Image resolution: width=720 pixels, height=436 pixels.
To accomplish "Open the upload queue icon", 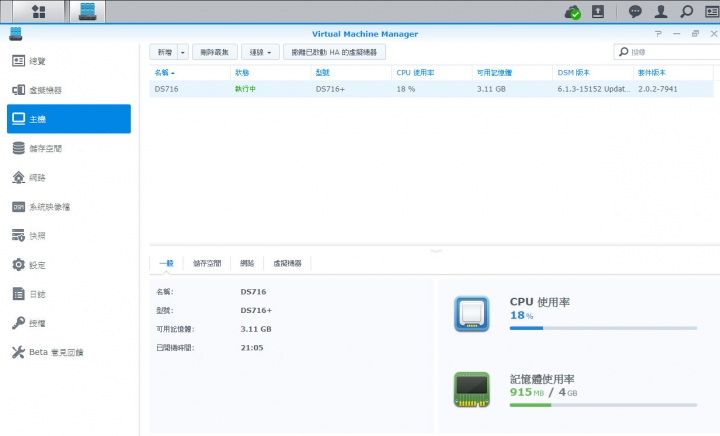I will (598, 11).
